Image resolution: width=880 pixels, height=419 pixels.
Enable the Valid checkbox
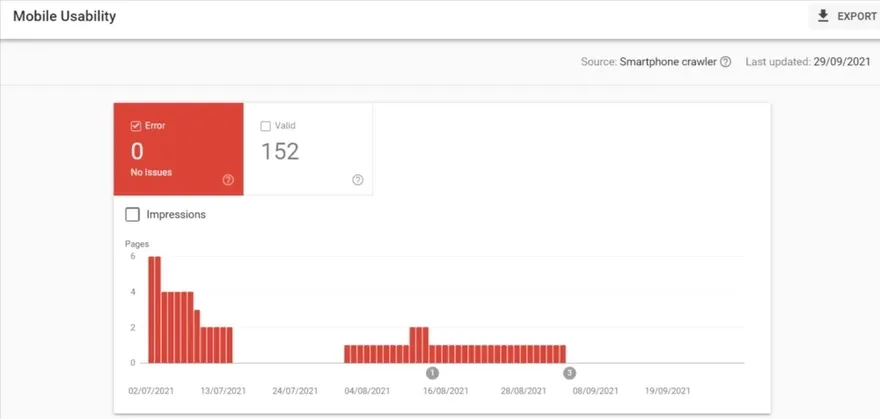click(x=265, y=126)
